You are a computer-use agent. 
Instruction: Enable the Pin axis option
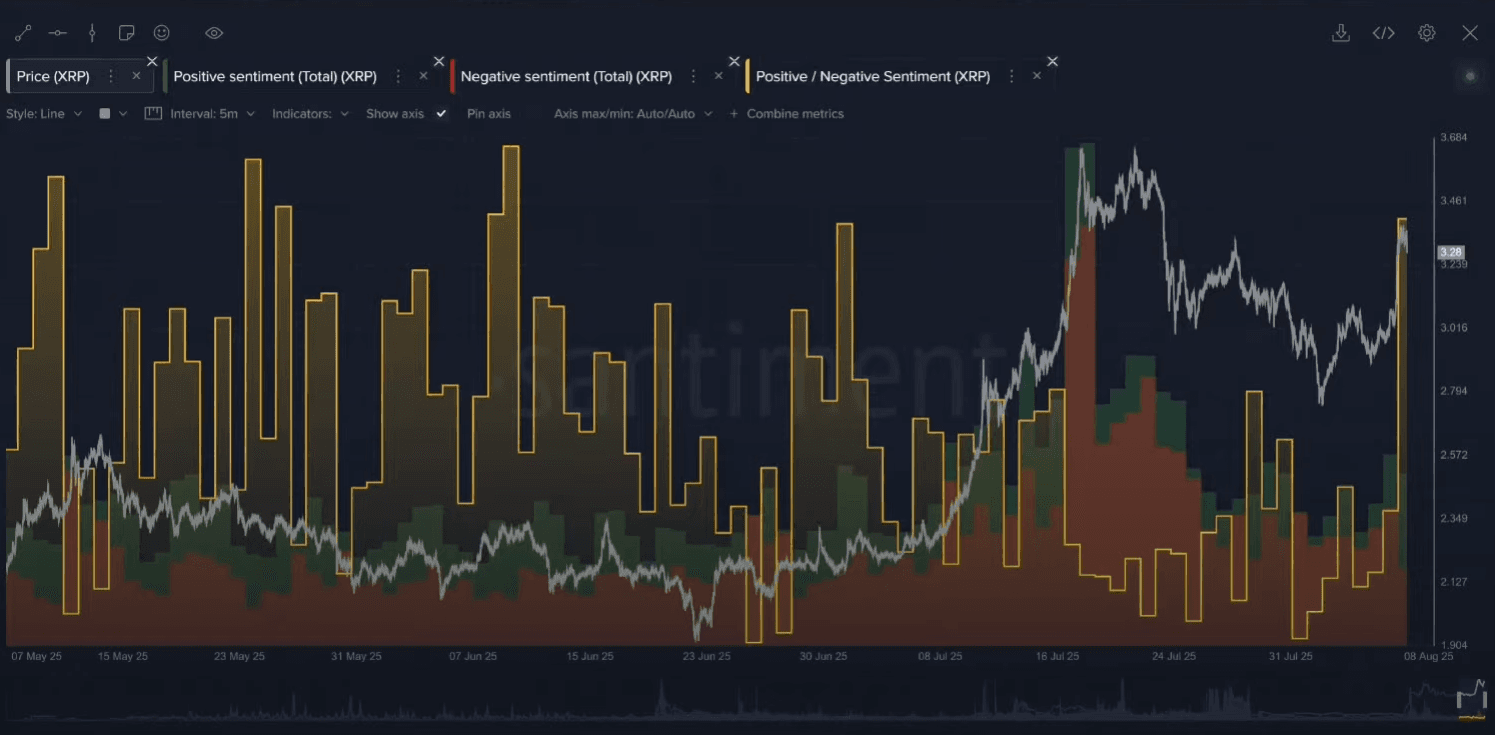488,114
